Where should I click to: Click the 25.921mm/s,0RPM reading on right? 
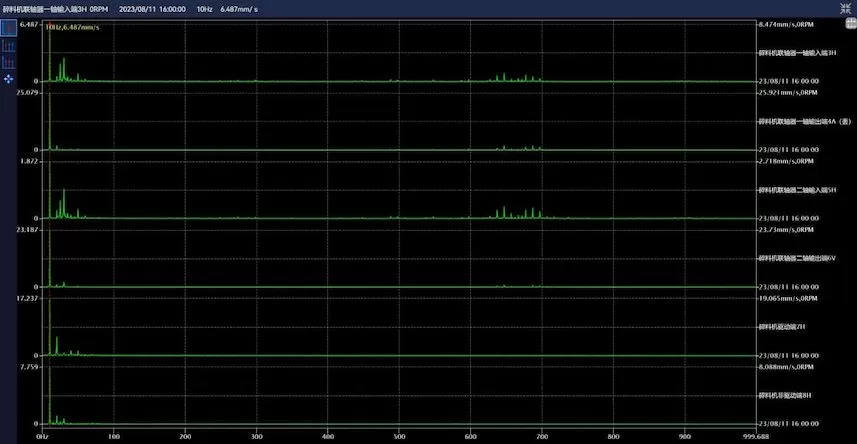point(790,92)
